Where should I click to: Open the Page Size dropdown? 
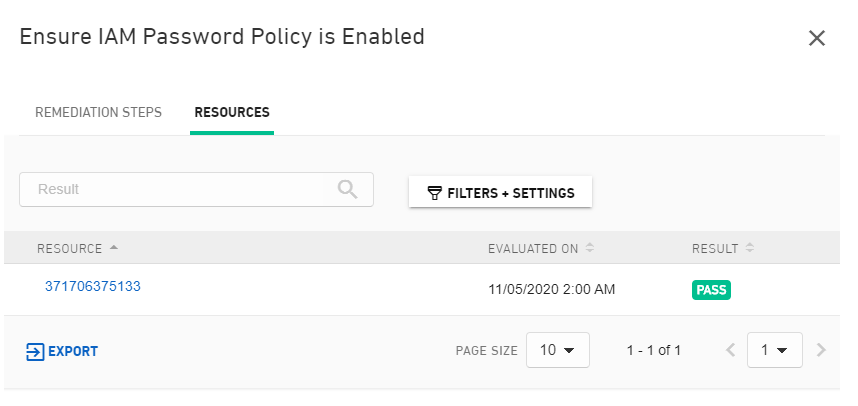(x=557, y=350)
